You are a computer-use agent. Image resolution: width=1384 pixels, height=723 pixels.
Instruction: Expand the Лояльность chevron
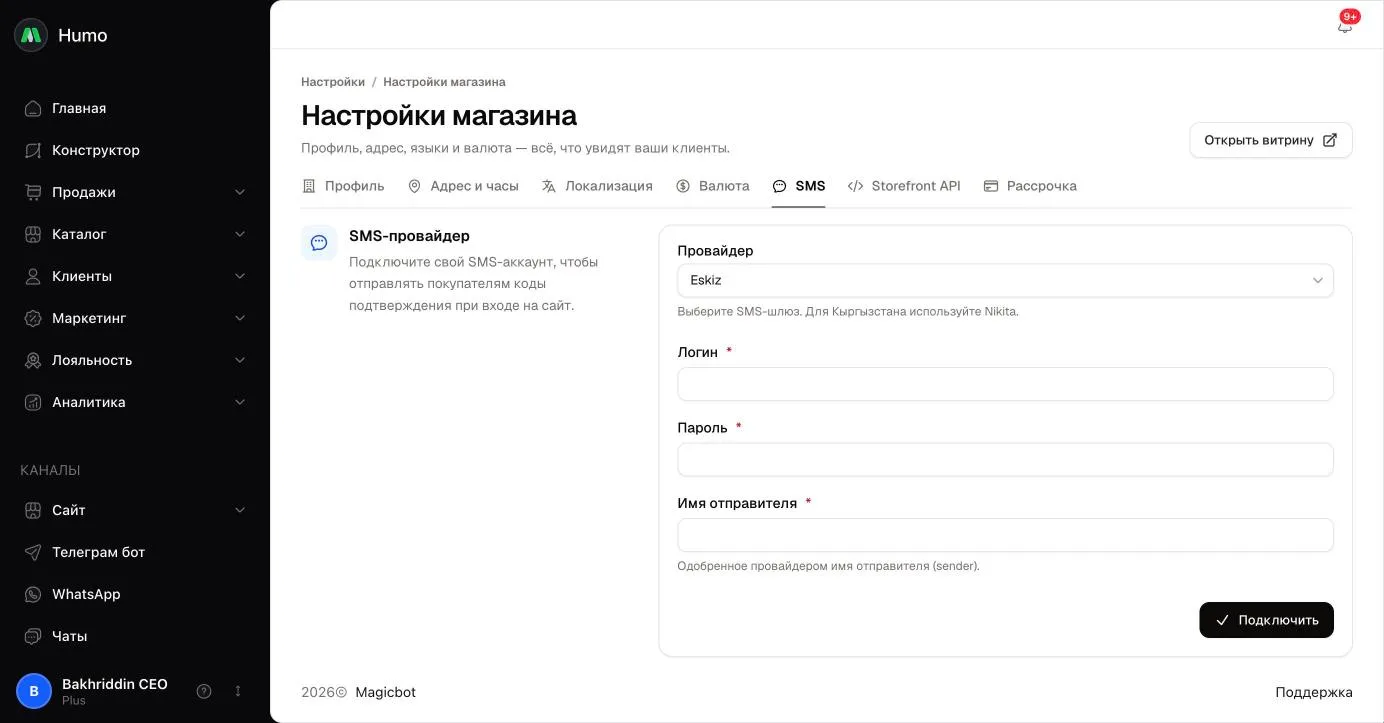pos(240,360)
